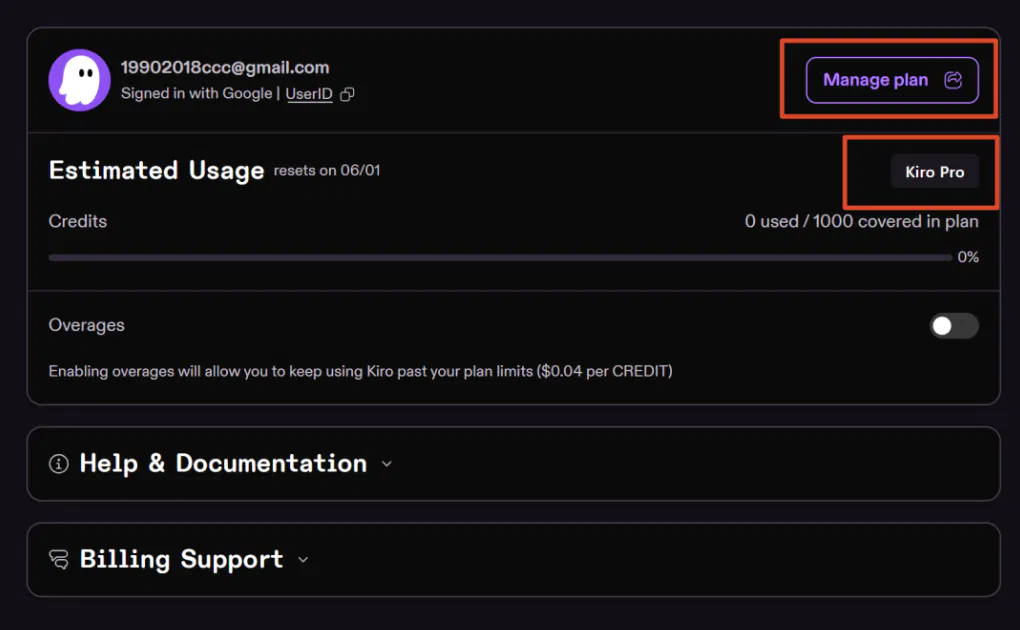Click the ghost avatar profile picture
The width and height of the screenshot is (1020, 630).
pyautogui.click(x=79, y=80)
